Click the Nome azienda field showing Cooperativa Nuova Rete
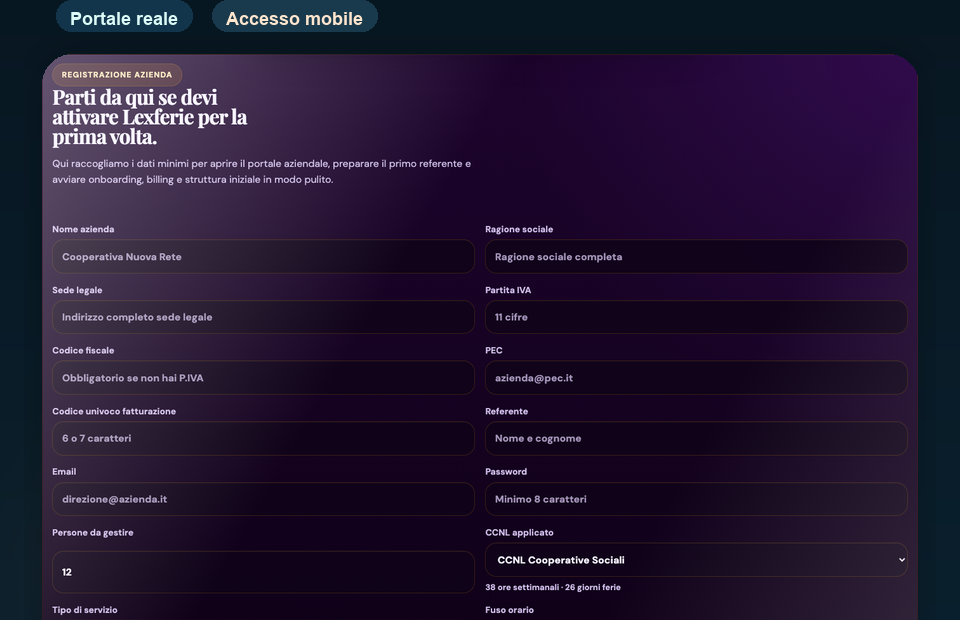The height and width of the screenshot is (620, 960). (x=263, y=256)
